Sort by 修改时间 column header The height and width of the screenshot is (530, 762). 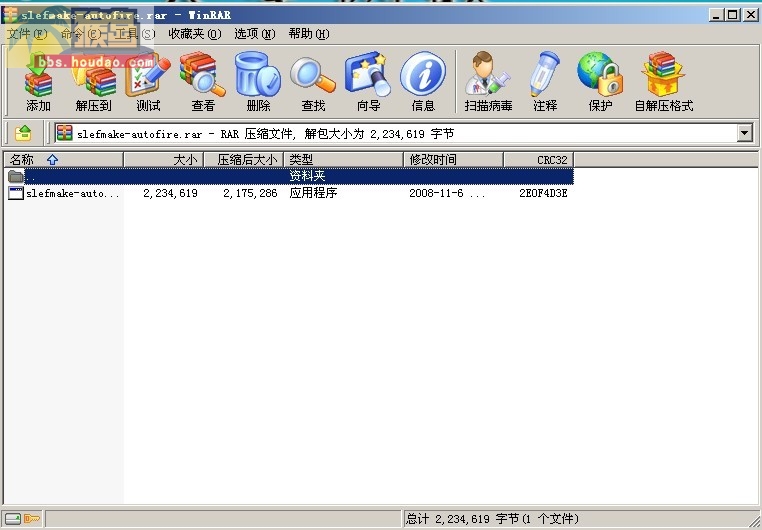(x=453, y=159)
